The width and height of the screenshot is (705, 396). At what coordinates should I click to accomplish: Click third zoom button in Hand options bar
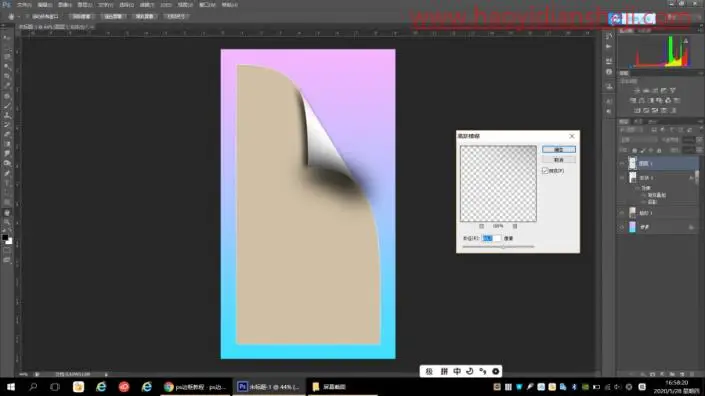click(144, 17)
